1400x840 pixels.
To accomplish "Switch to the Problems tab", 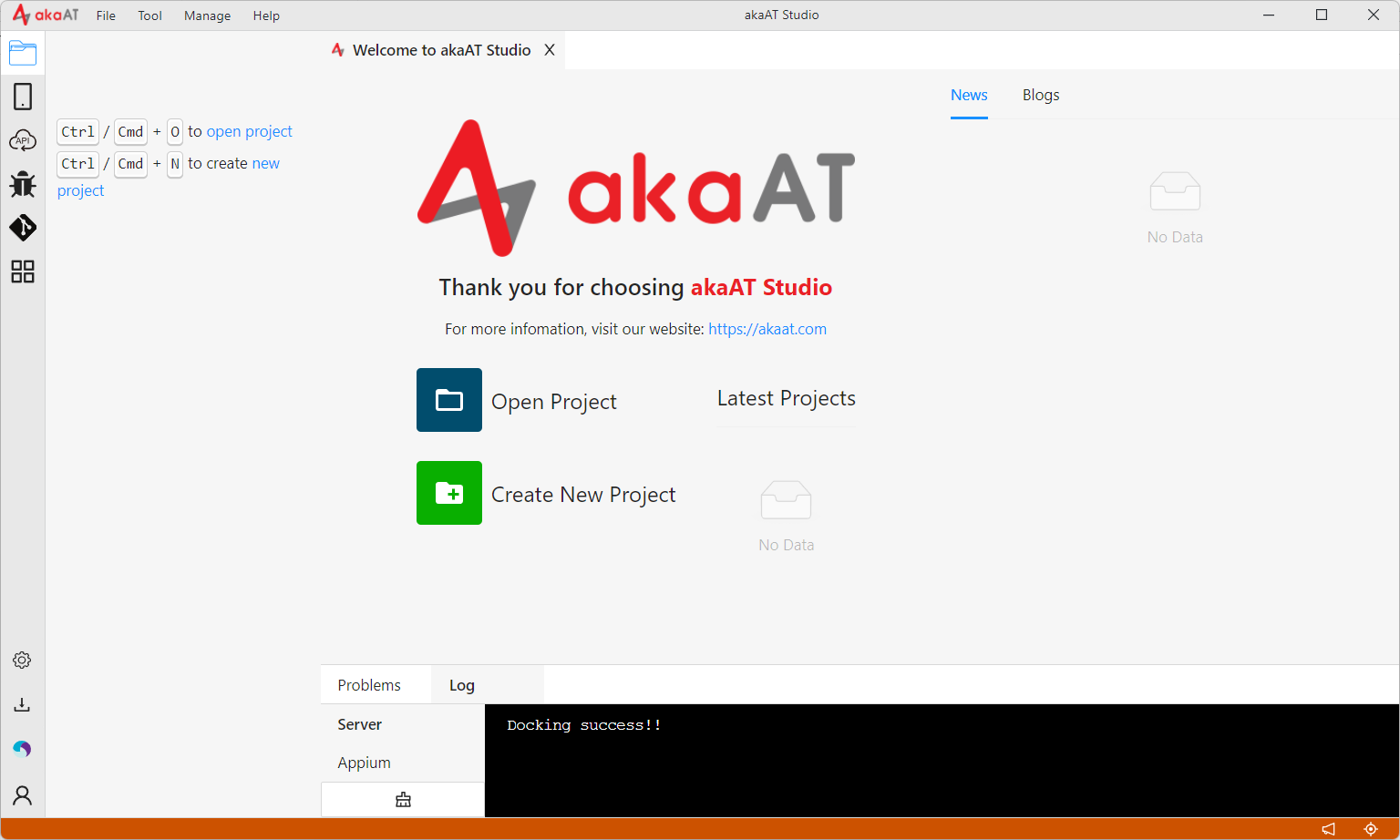I will coord(369,685).
